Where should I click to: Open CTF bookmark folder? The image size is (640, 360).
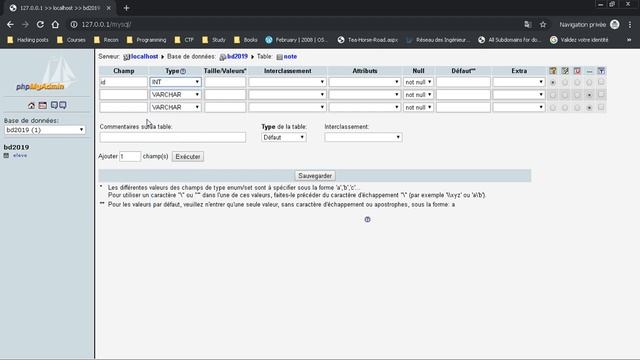(x=184, y=40)
